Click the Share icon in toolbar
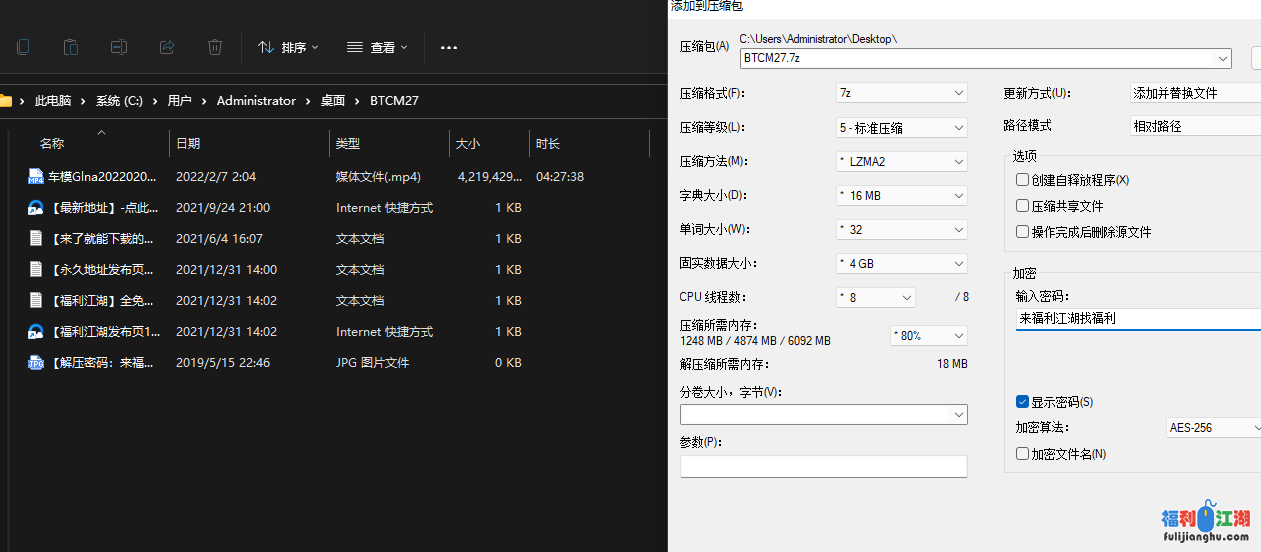Image resolution: width=1261 pixels, height=552 pixels. point(167,47)
